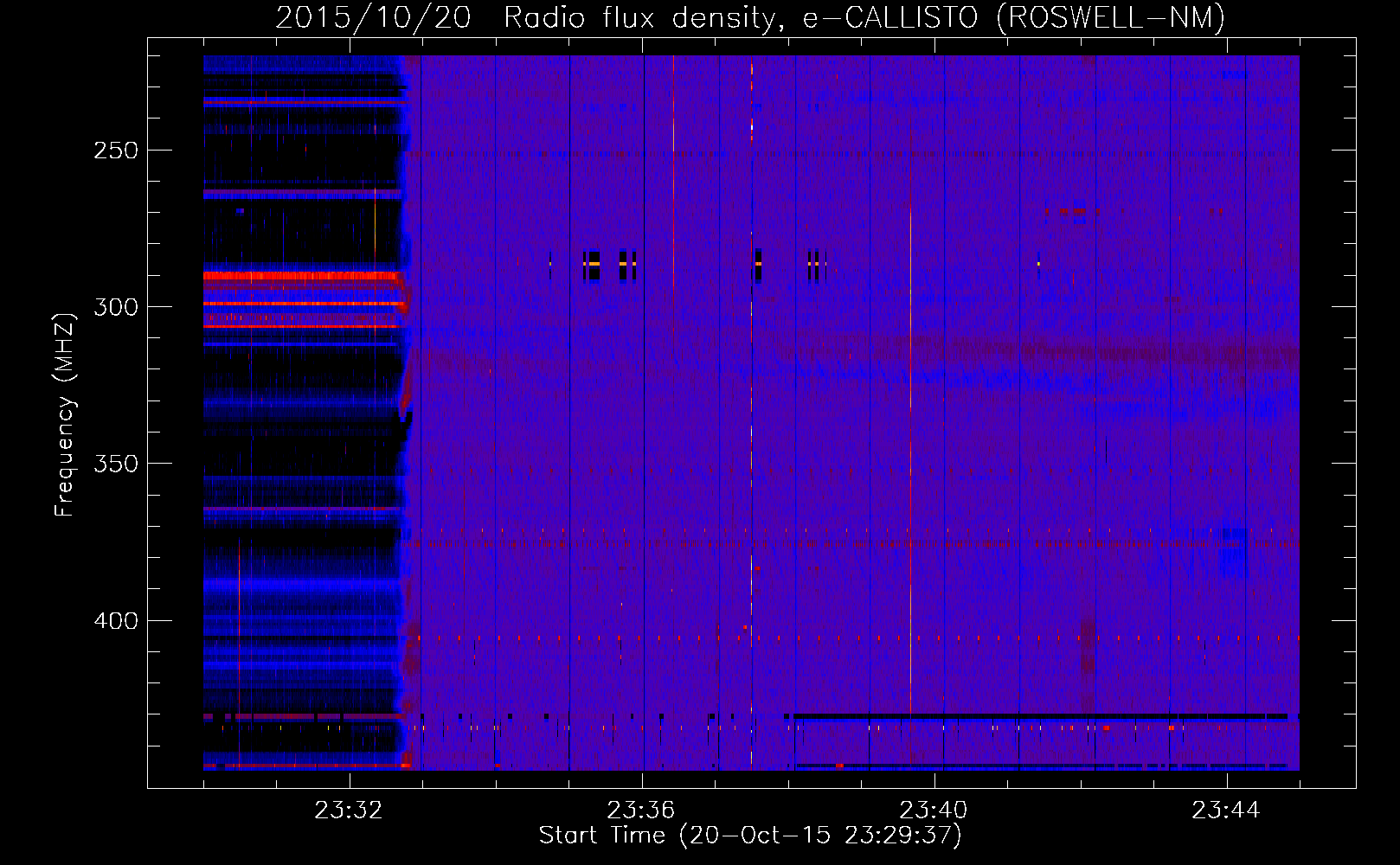Click the 23:36 time tick label

[x=641, y=811]
